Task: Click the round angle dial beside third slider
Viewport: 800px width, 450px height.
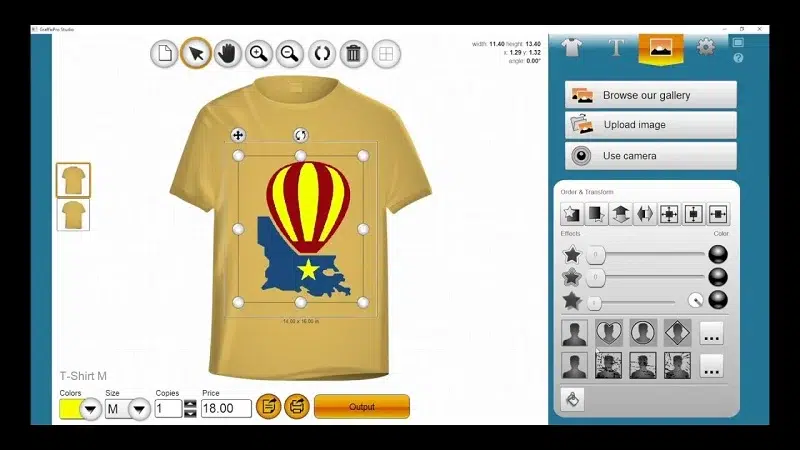Action: (695, 300)
